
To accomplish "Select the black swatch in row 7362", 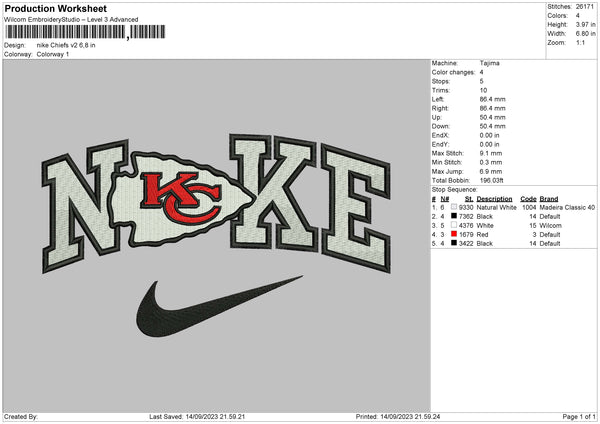I will pyautogui.click(x=454, y=216).
